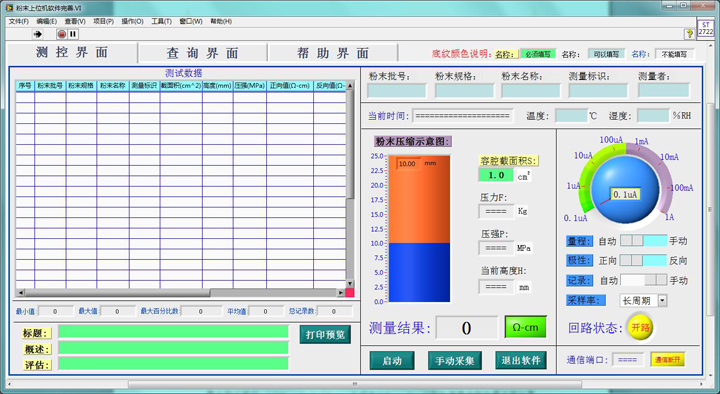The height and width of the screenshot is (394, 720).
Task: Toggle the 记录 auto/manual switch
Action: click(x=643, y=280)
